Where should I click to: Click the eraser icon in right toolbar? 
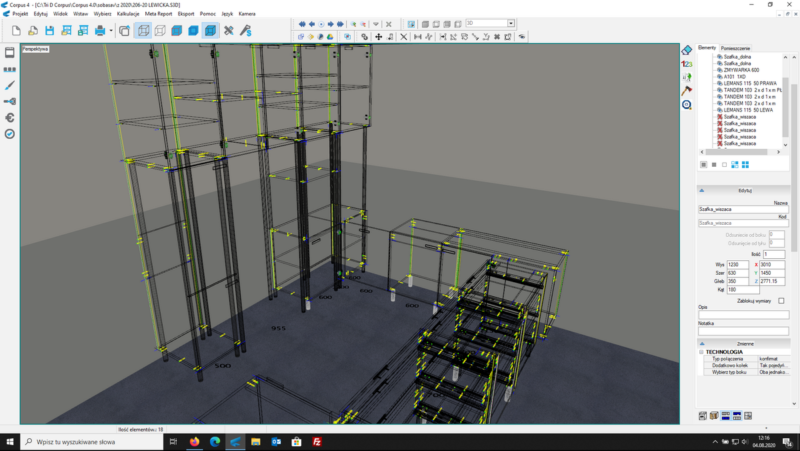(687, 49)
